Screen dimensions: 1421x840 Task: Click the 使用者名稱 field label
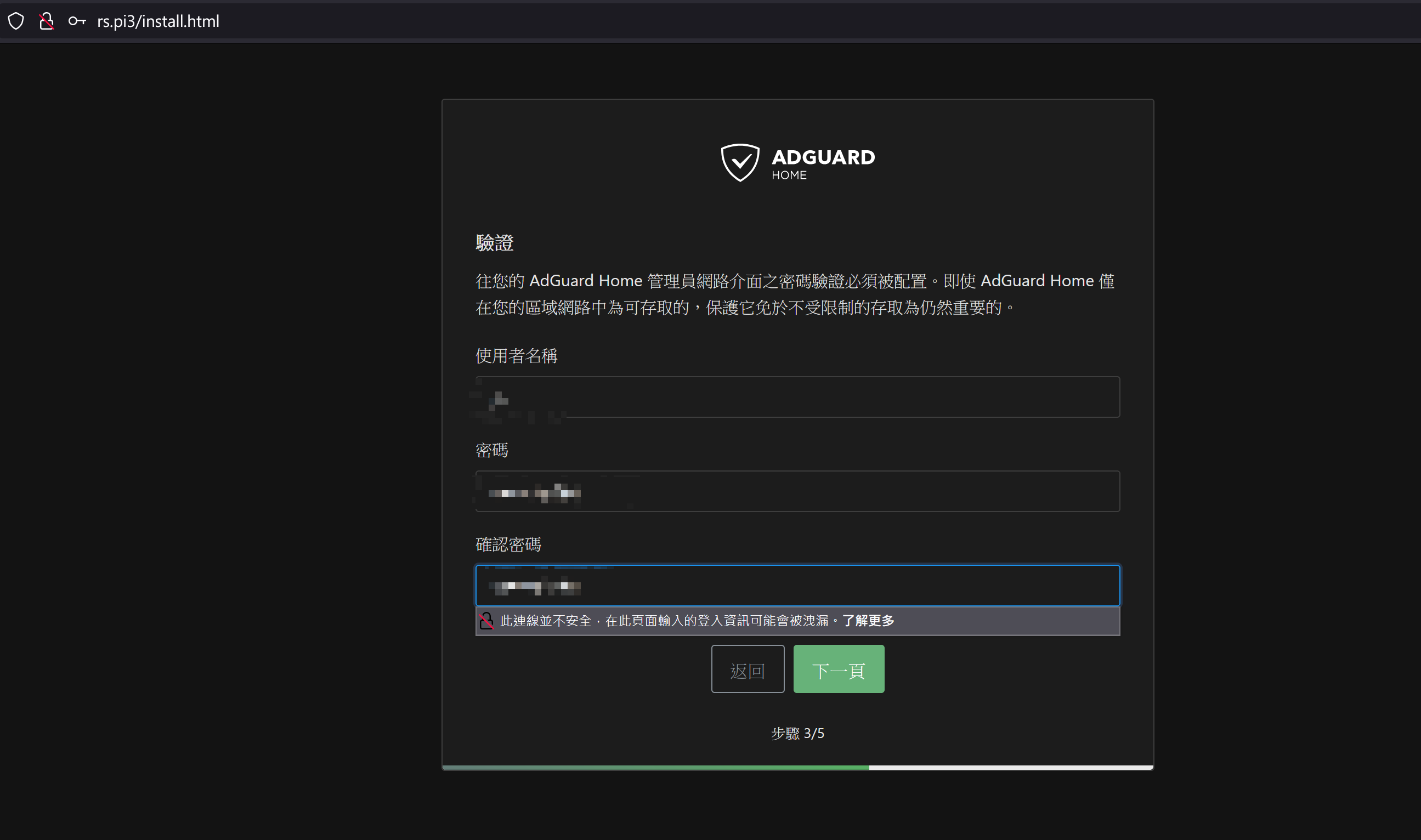click(516, 356)
